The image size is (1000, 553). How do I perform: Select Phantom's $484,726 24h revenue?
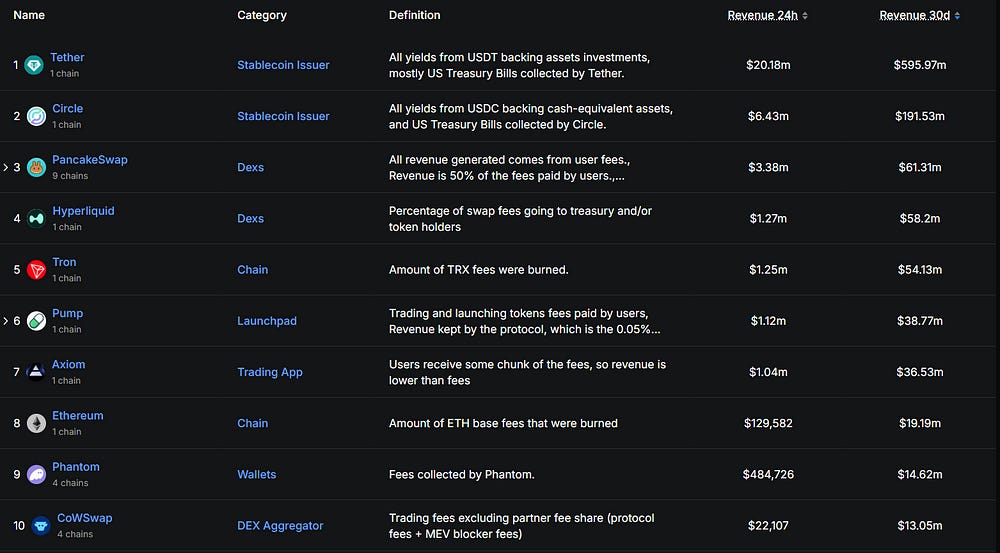(768, 475)
